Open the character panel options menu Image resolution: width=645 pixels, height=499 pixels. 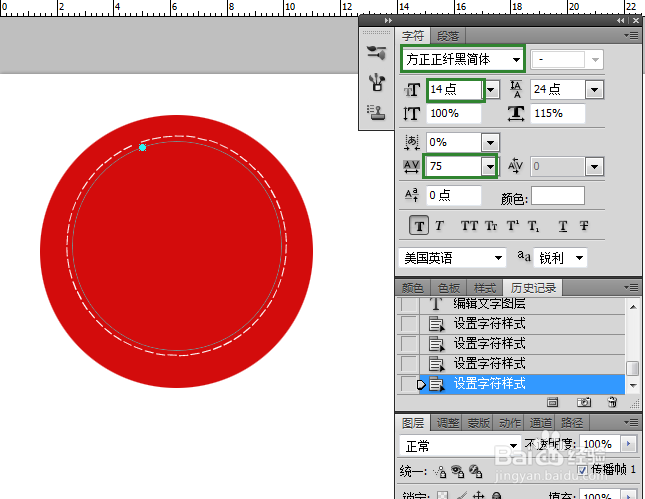click(x=631, y=36)
